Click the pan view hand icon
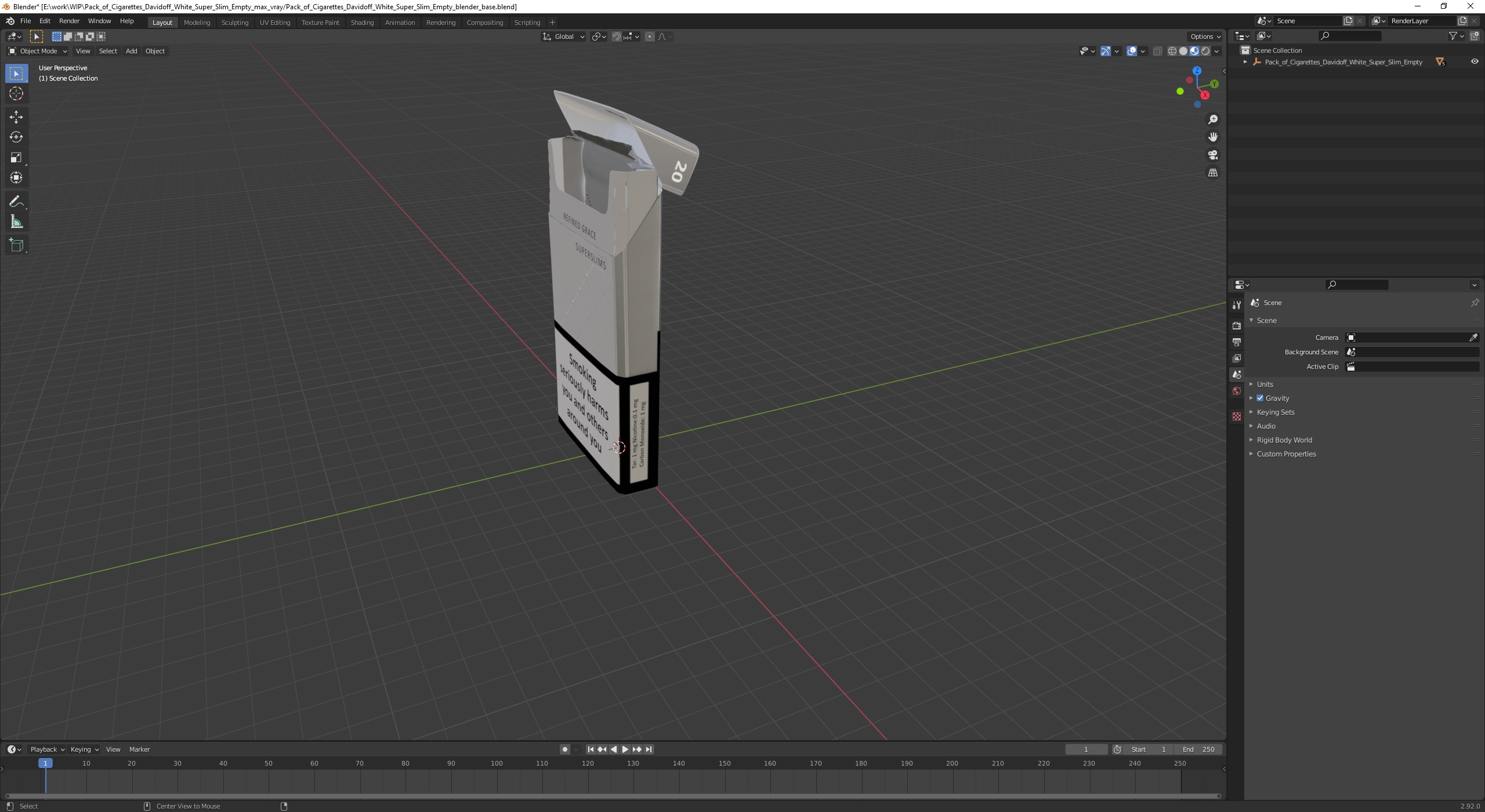1485x812 pixels. pyautogui.click(x=1213, y=137)
